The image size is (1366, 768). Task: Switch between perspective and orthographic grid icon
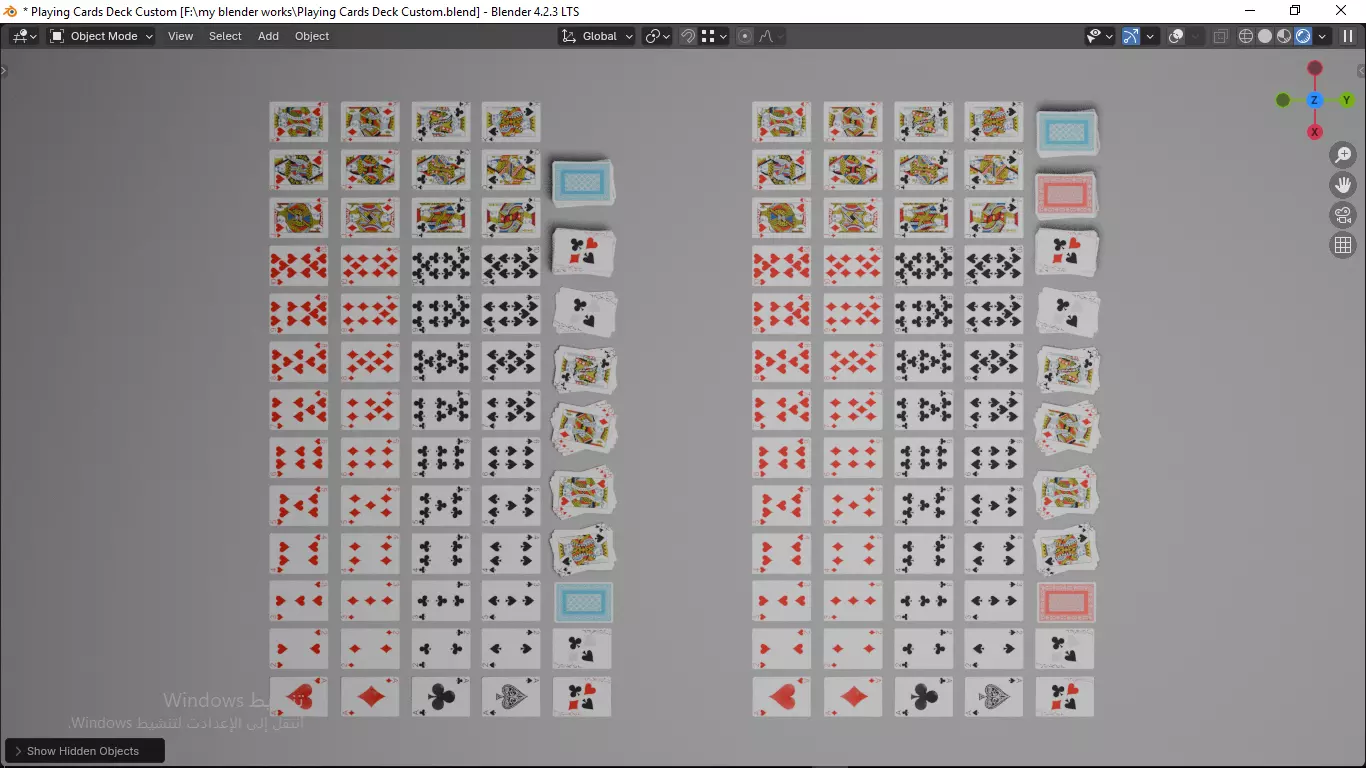pos(1343,245)
